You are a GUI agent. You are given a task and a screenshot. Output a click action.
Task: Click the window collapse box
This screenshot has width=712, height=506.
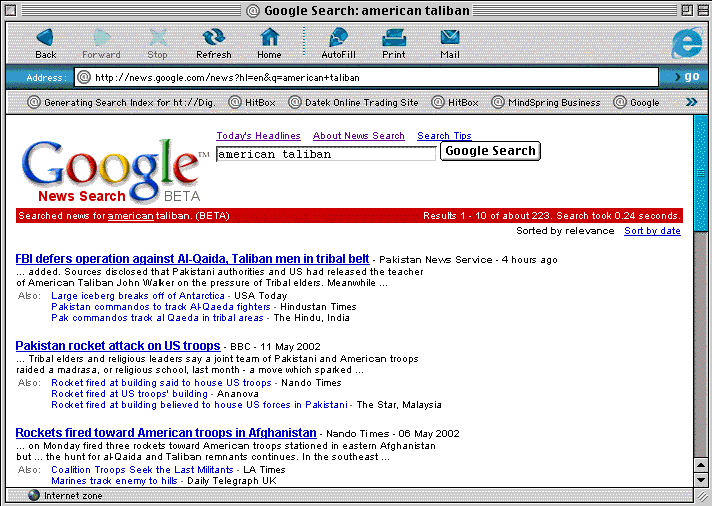pyautogui.click(x=702, y=10)
